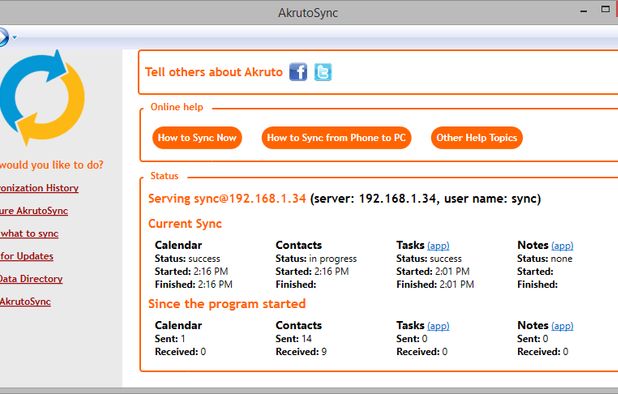The height and width of the screenshot is (394, 618).
Task: Click the Serving sync@192.168.1.34 status text
Action: [x=227, y=199]
